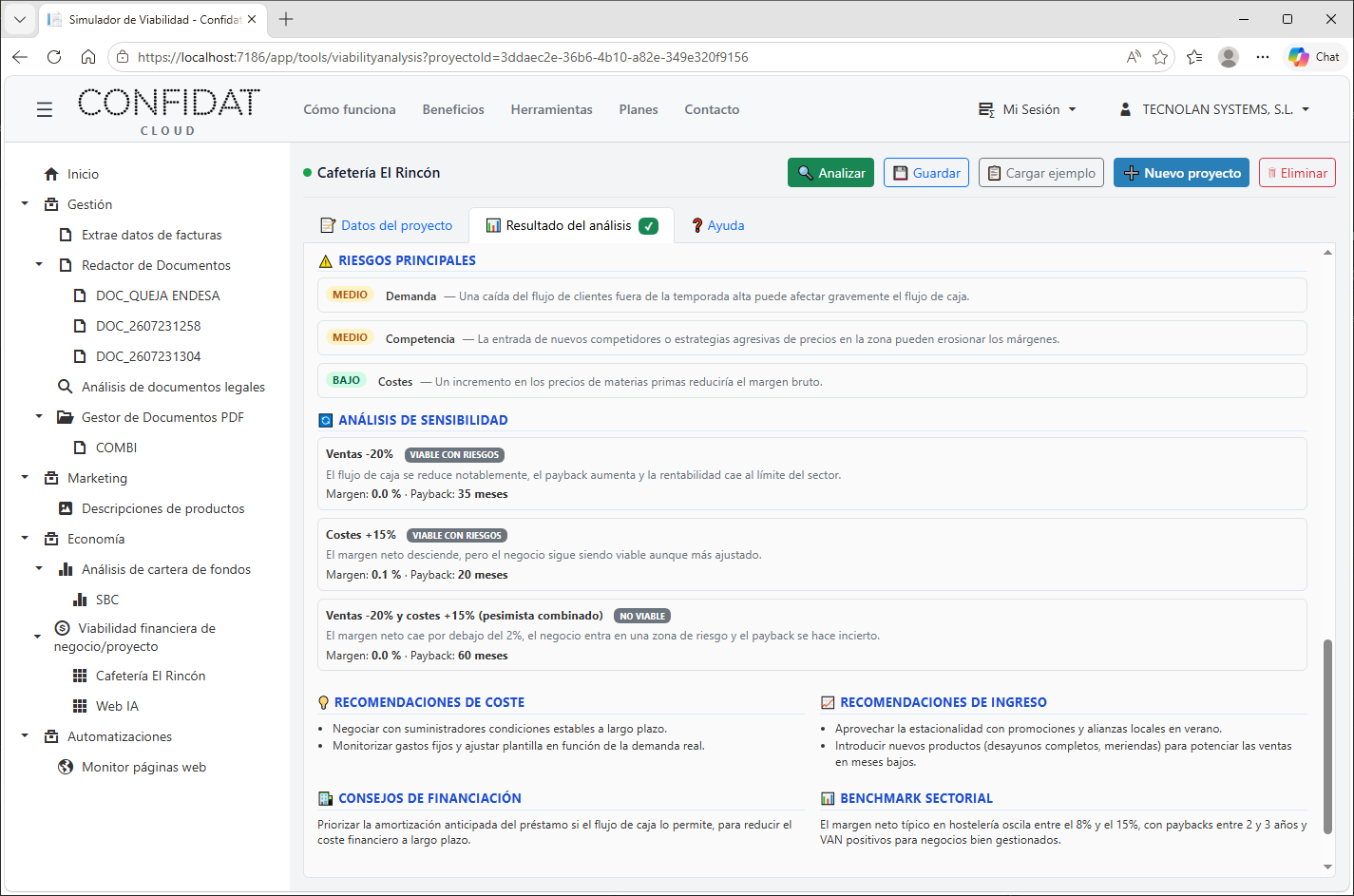
Task: Collapse Viabilidad financiera de negocio/proyecto node
Action: (x=37, y=638)
